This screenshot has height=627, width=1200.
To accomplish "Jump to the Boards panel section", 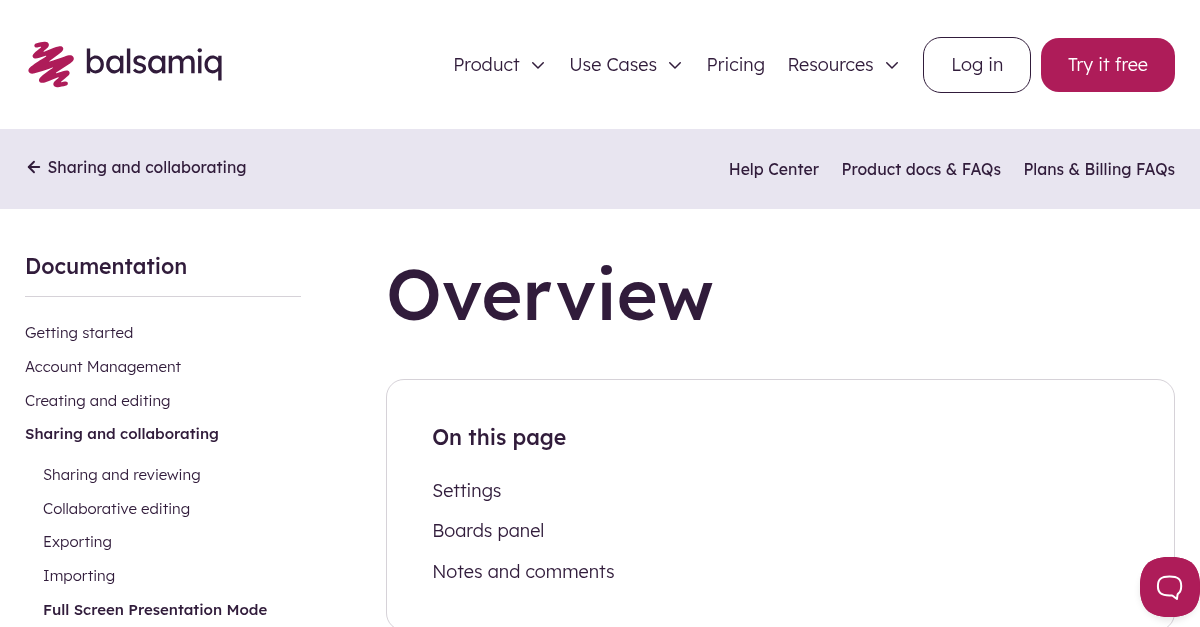I will point(488,531).
